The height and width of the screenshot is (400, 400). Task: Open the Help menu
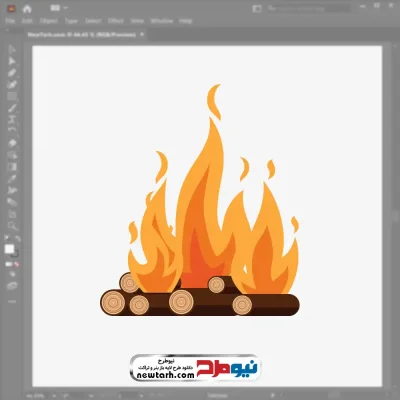(x=186, y=21)
